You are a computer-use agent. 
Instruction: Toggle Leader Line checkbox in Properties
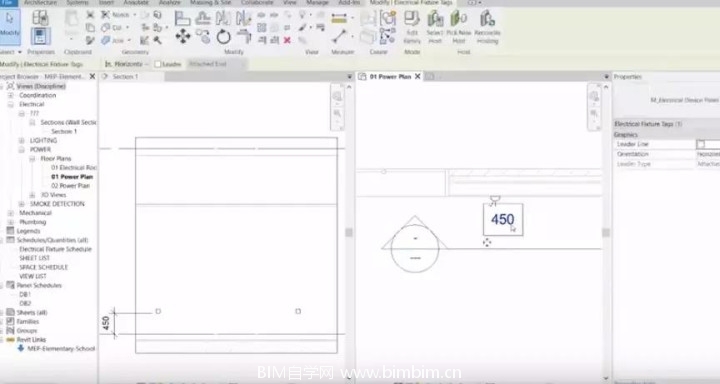(x=701, y=144)
